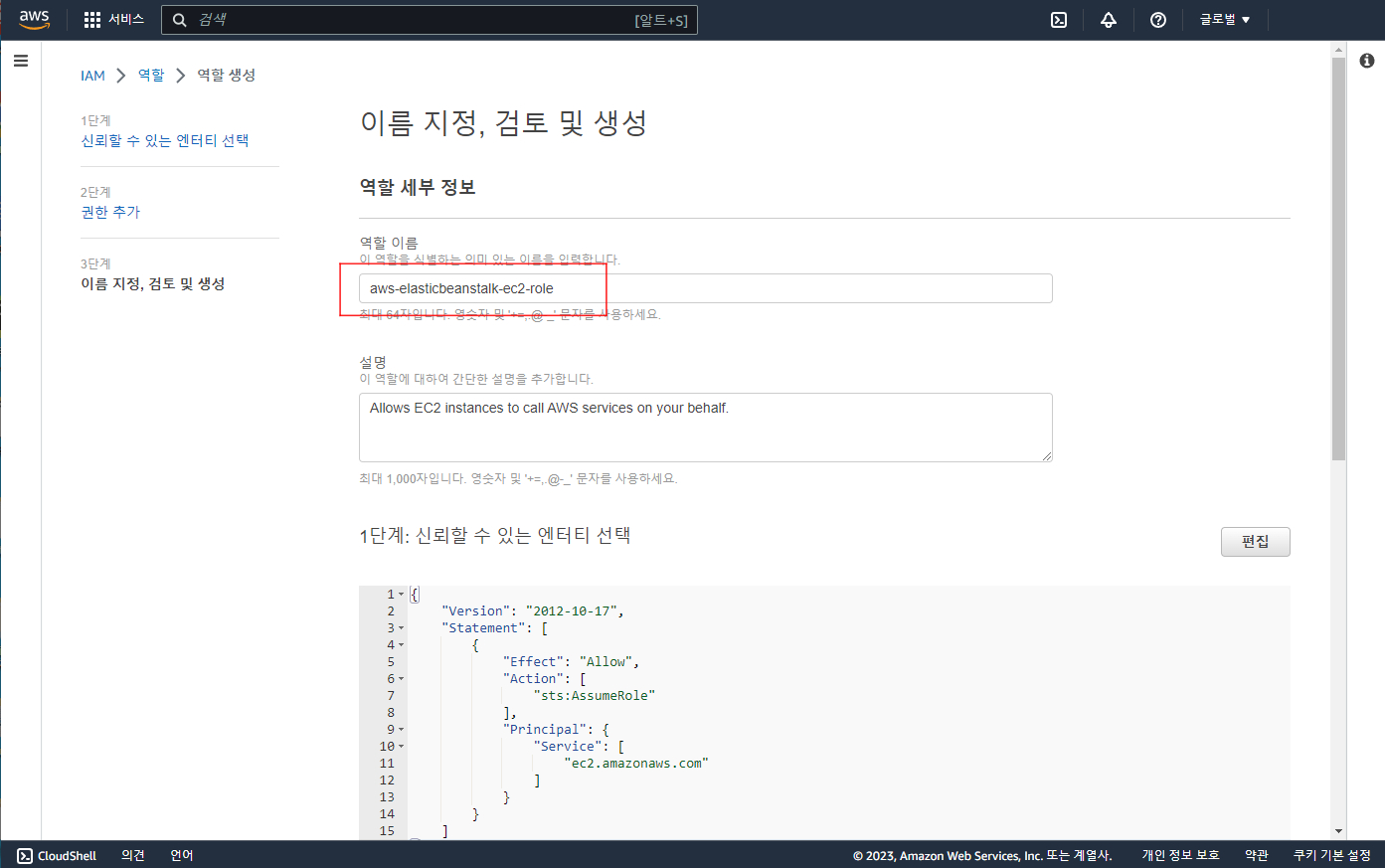
Task: Click the 편집 button for step 1
Action: 1255,542
